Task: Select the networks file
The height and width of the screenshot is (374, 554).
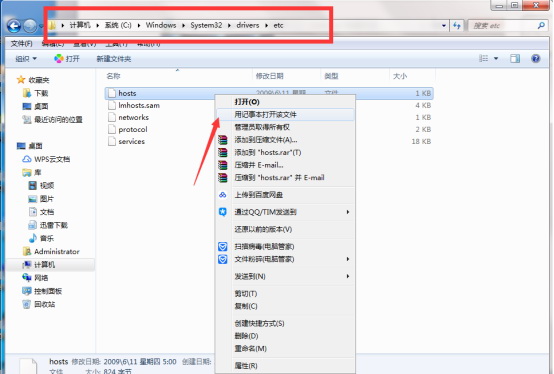Action: 133,117
